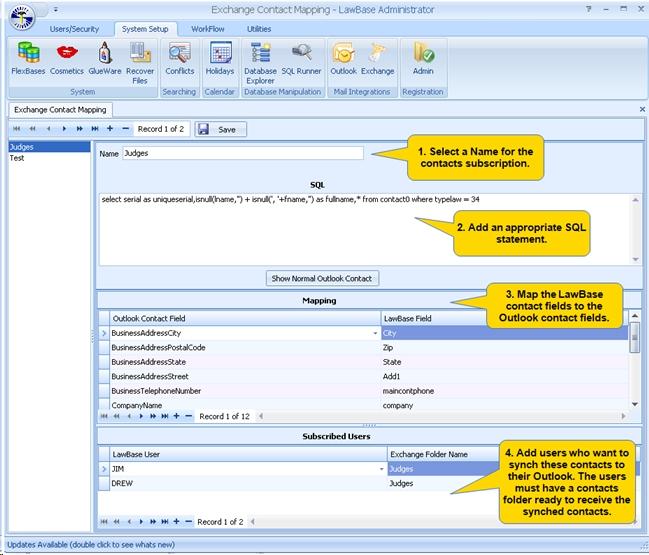Go to first record in top navigator
649x555 pixels.
pos(17,129)
